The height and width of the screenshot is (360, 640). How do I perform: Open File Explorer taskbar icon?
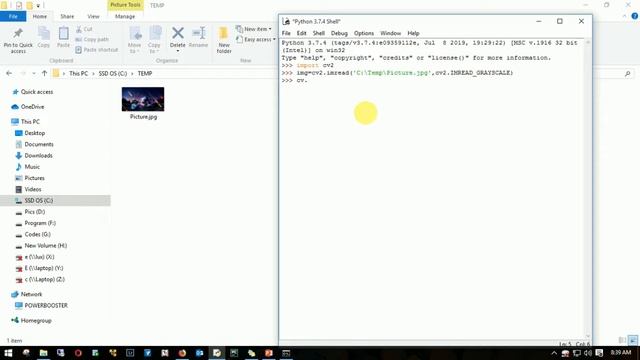tap(43, 353)
